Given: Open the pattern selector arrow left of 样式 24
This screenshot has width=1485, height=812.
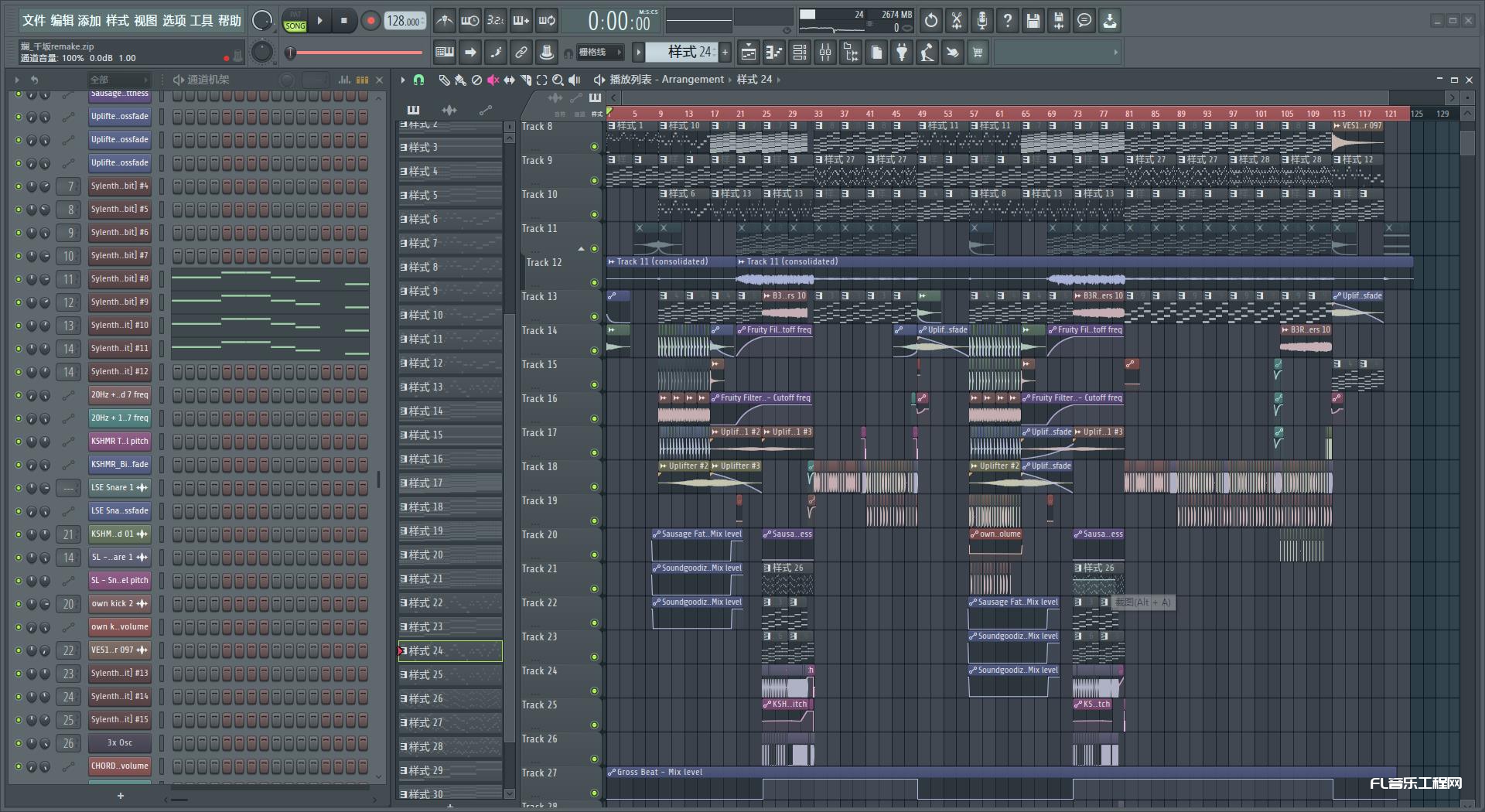Looking at the screenshot, I should [638, 53].
